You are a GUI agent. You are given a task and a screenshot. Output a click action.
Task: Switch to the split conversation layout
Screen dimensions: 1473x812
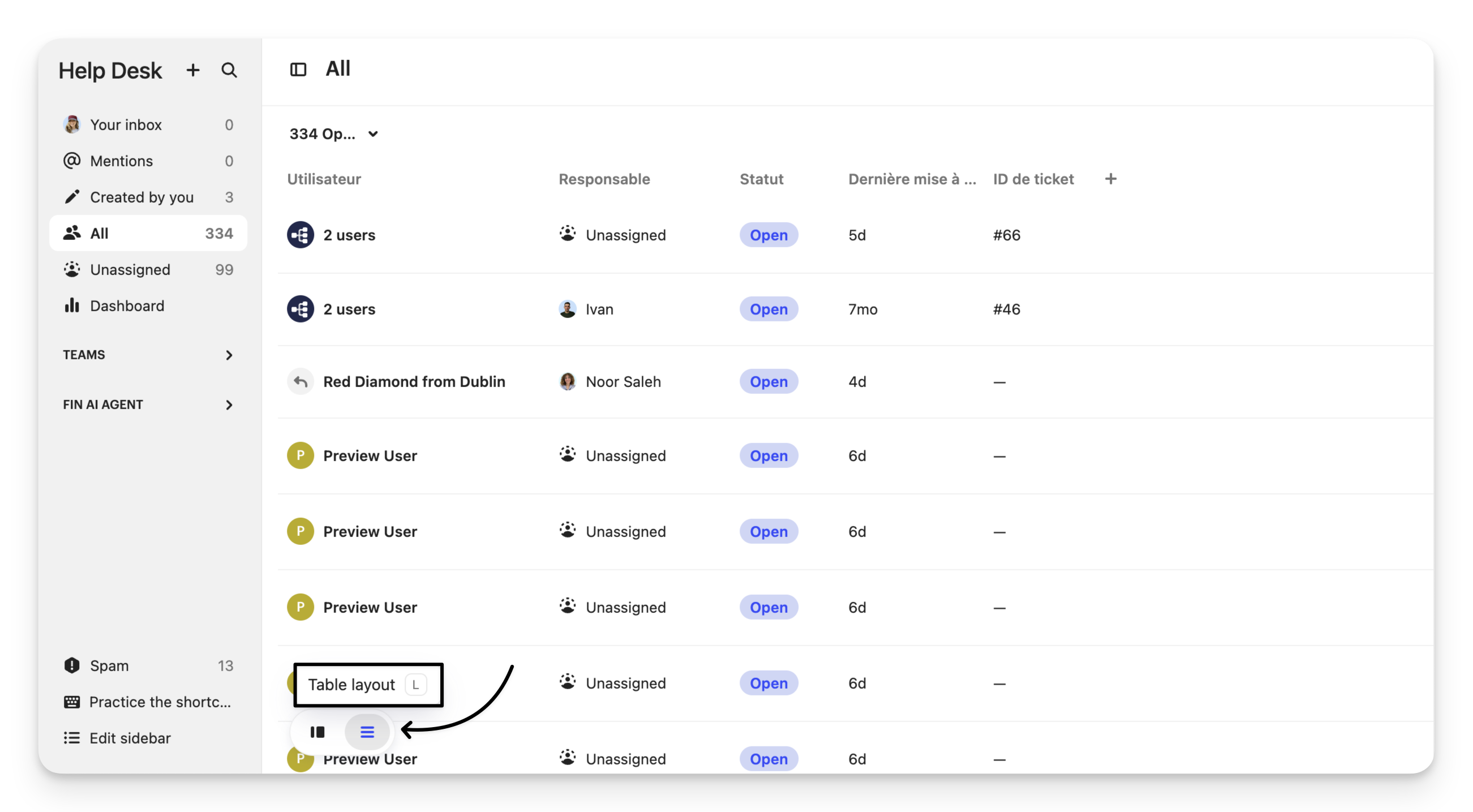click(317, 732)
